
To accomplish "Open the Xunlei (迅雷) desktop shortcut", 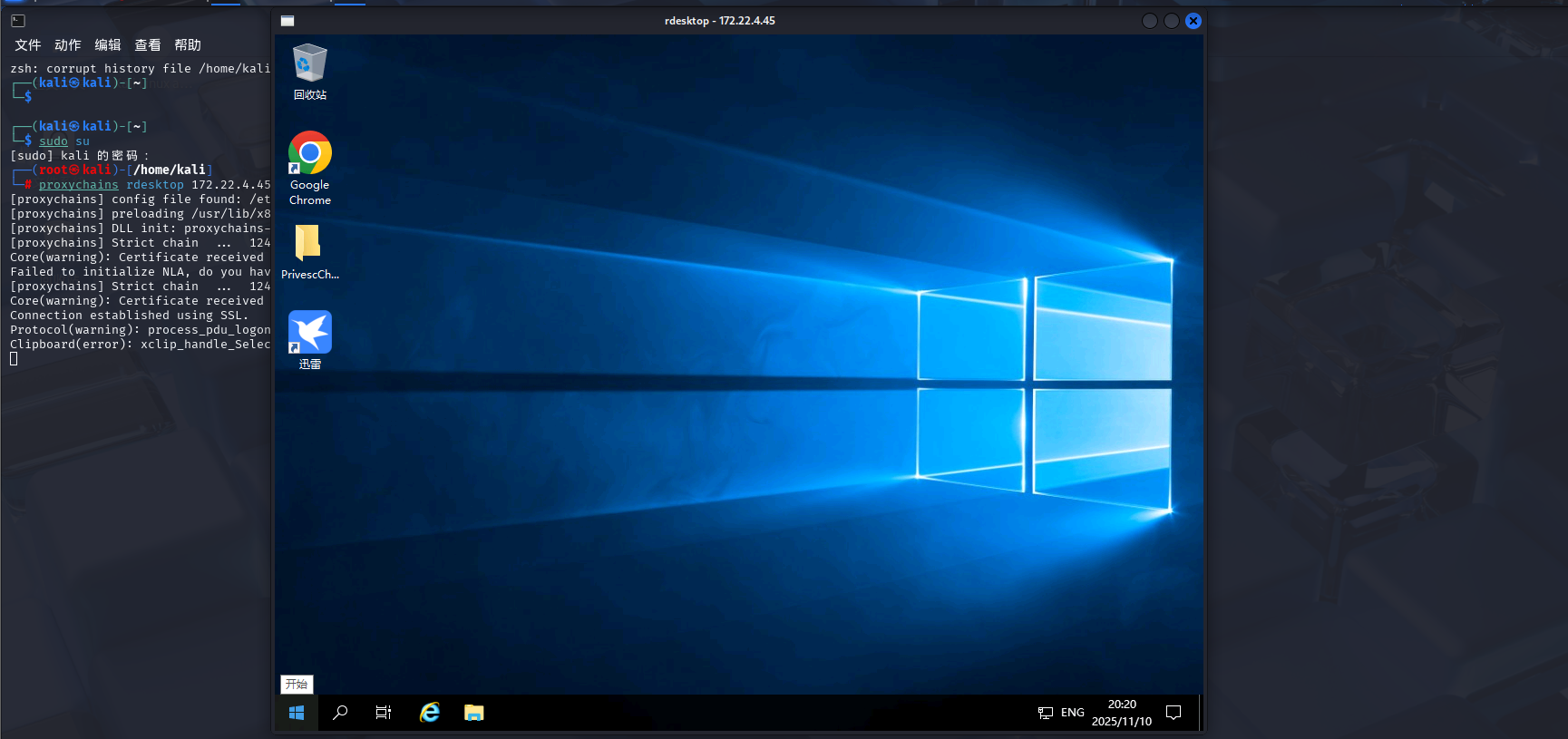I will 309,333.
